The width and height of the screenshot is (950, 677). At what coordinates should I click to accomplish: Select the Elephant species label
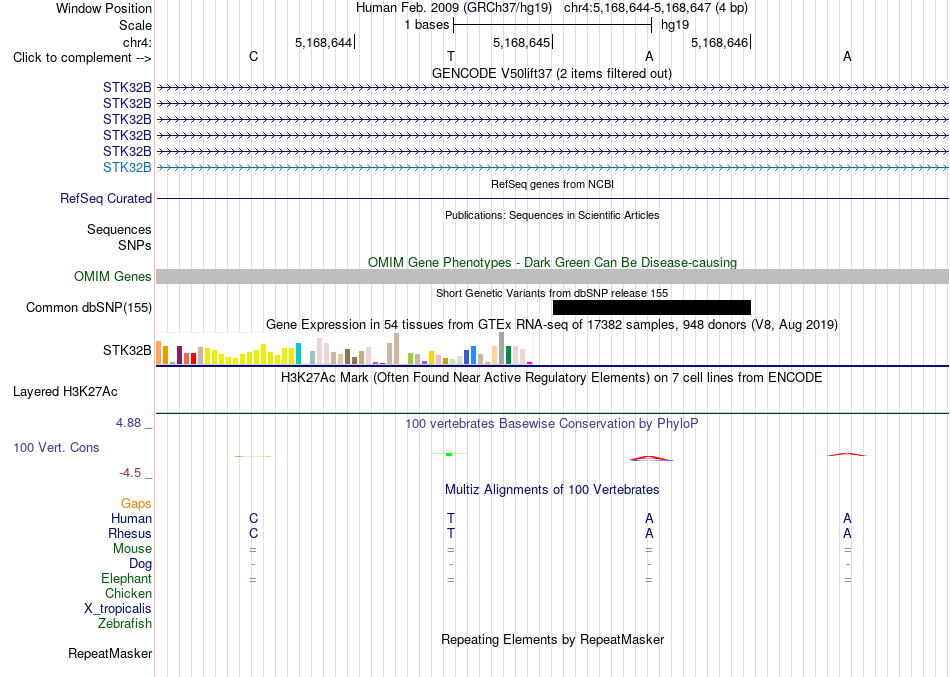pyautogui.click(x=126, y=579)
